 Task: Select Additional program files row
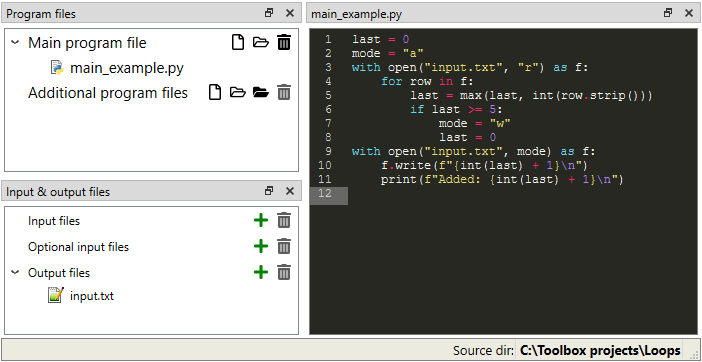pos(108,93)
